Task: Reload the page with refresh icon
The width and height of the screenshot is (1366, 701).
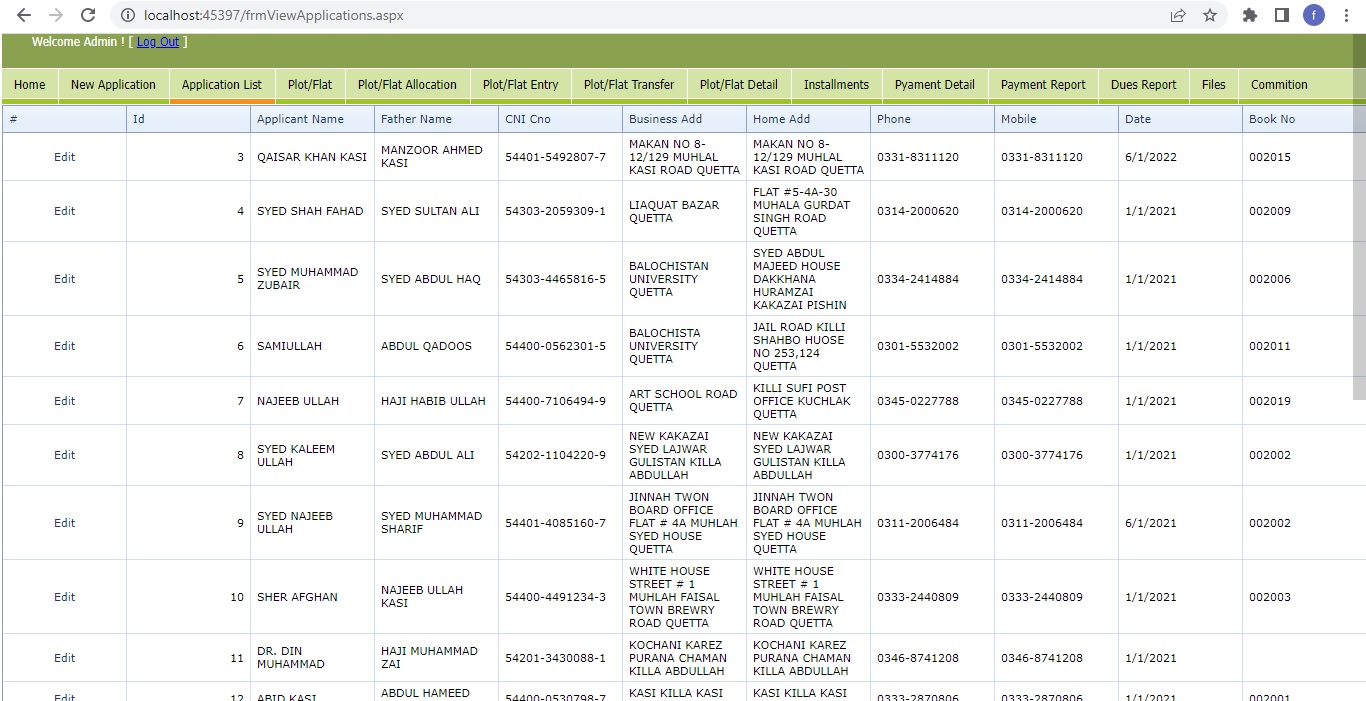Action: (88, 15)
